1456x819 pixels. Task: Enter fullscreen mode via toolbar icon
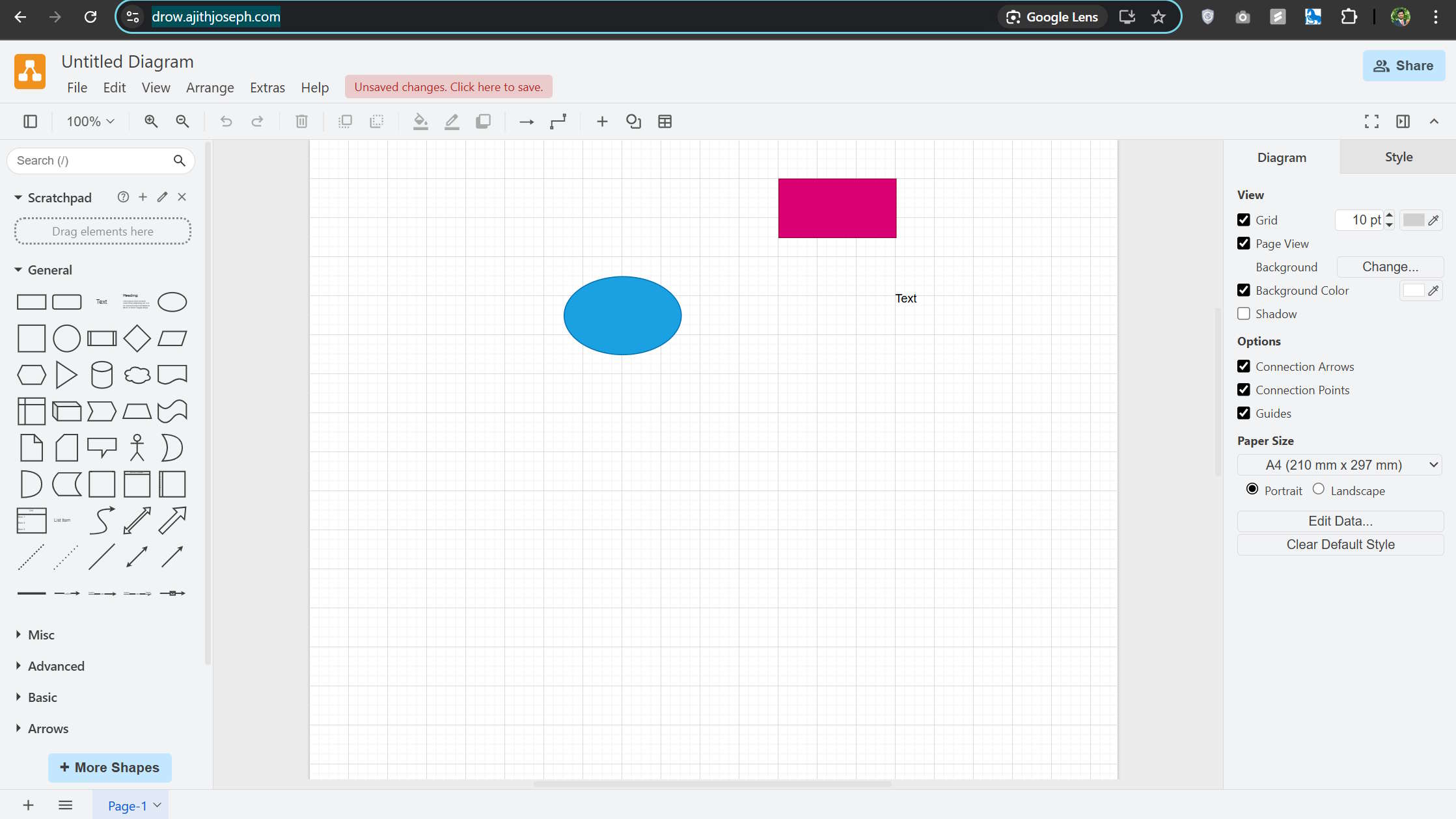[x=1371, y=122]
